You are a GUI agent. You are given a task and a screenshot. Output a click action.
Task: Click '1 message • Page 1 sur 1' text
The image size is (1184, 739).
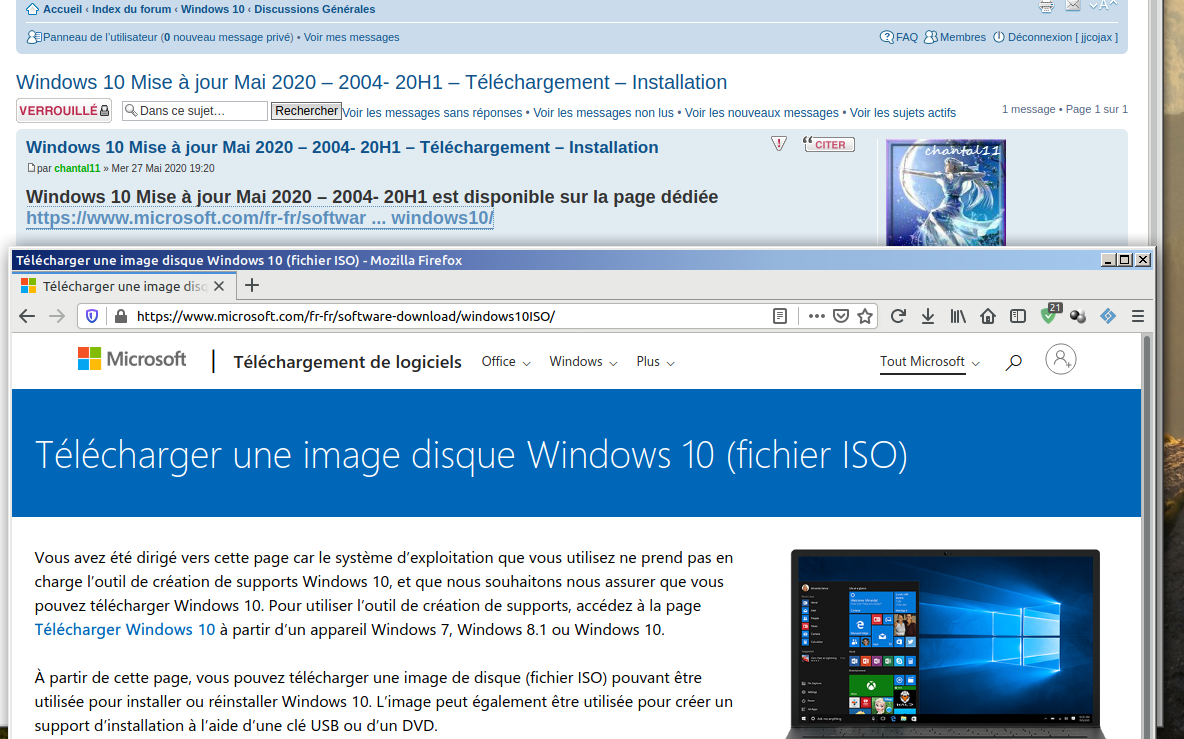click(1065, 109)
